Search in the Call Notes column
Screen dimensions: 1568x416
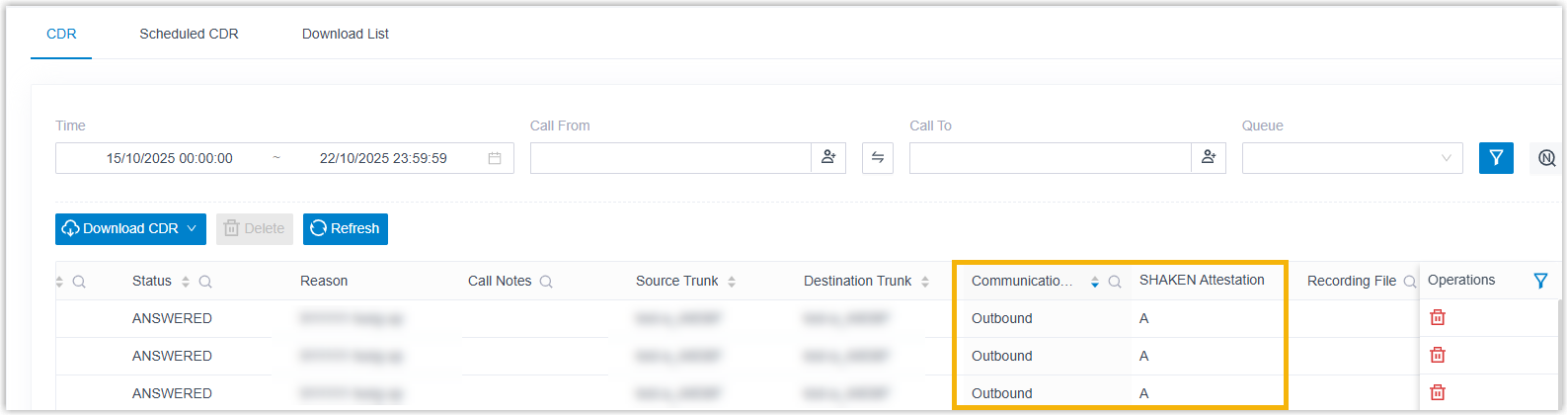click(546, 282)
